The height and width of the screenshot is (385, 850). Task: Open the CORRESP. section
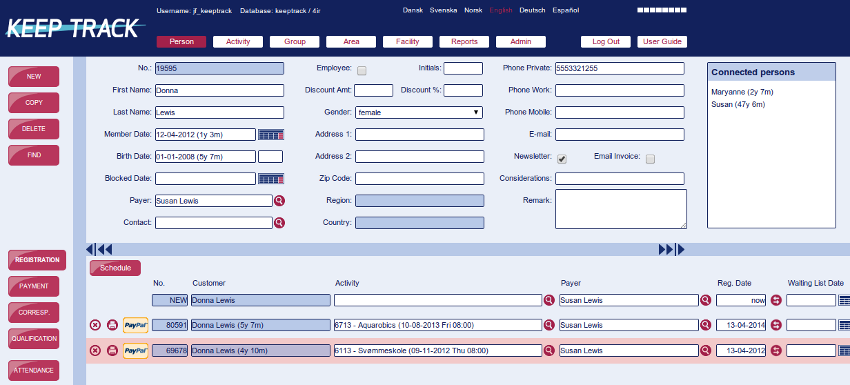point(34,312)
